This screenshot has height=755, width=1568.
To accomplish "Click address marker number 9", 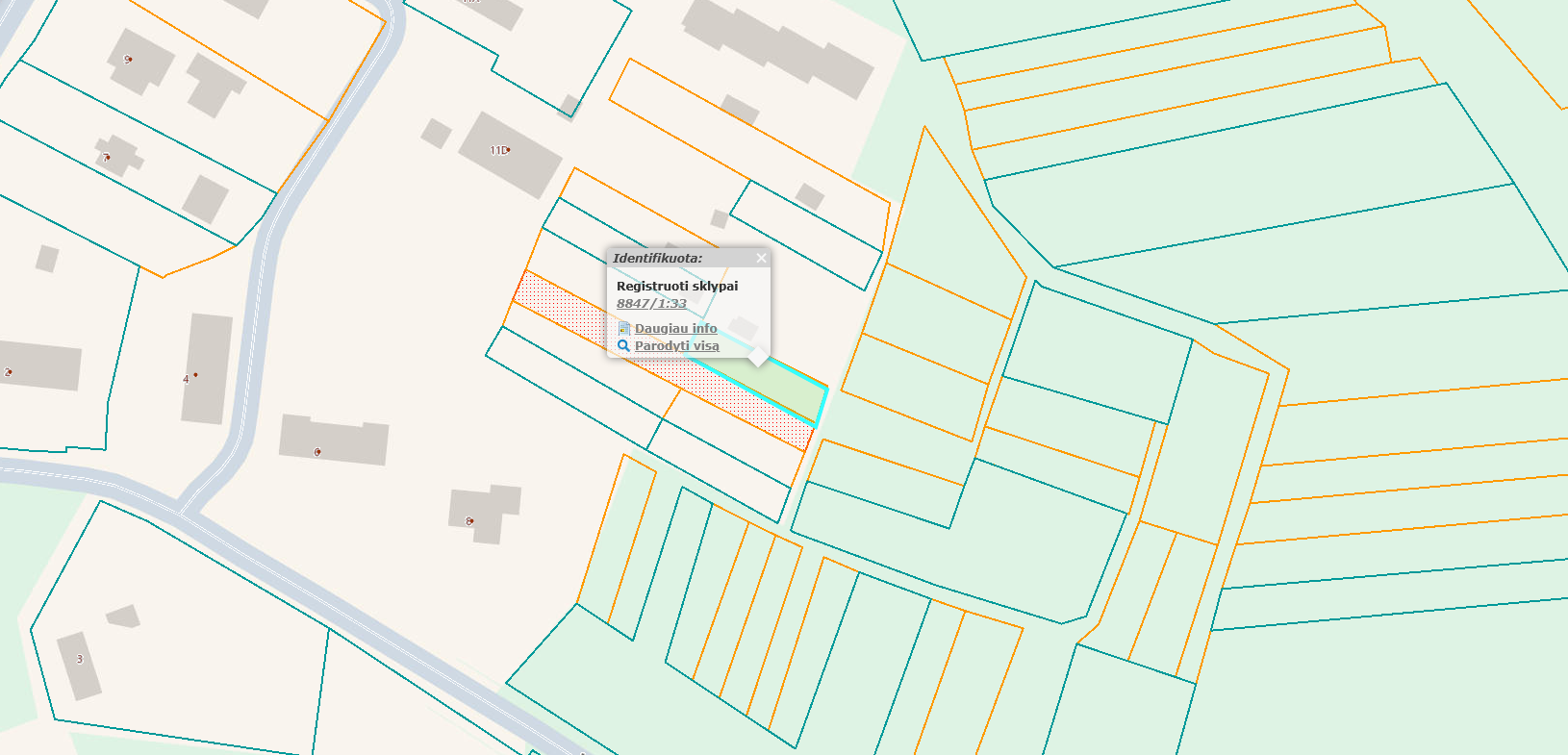I will coord(127,60).
